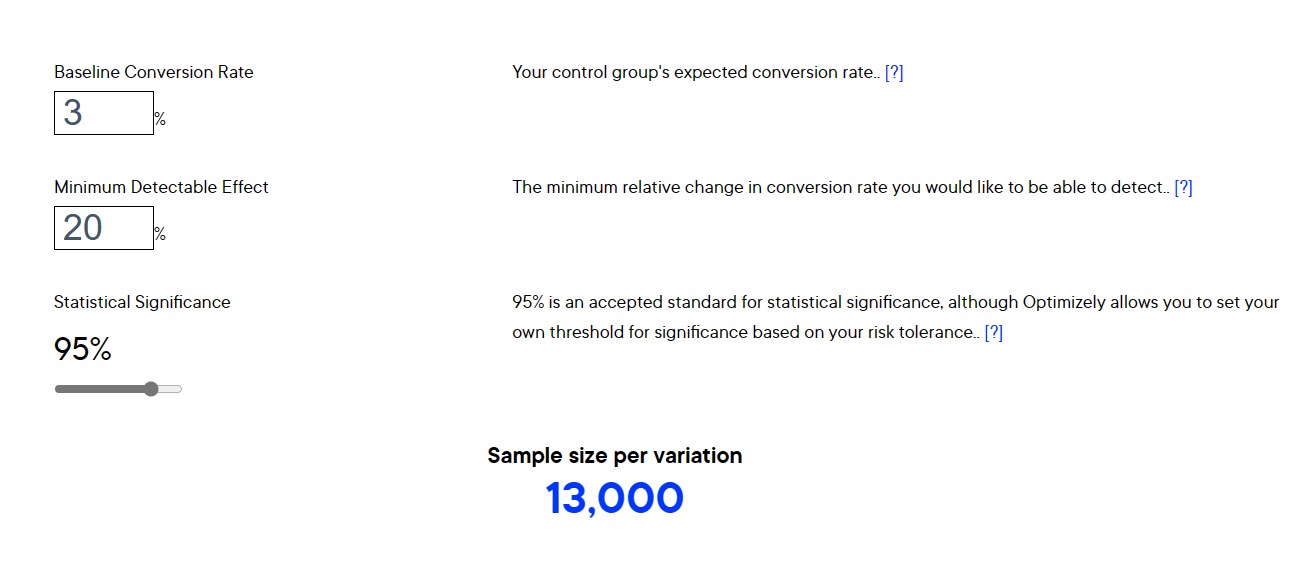This screenshot has width=1305, height=582.
Task: Open help link for control group conversion rate
Action: click(x=894, y=72)
